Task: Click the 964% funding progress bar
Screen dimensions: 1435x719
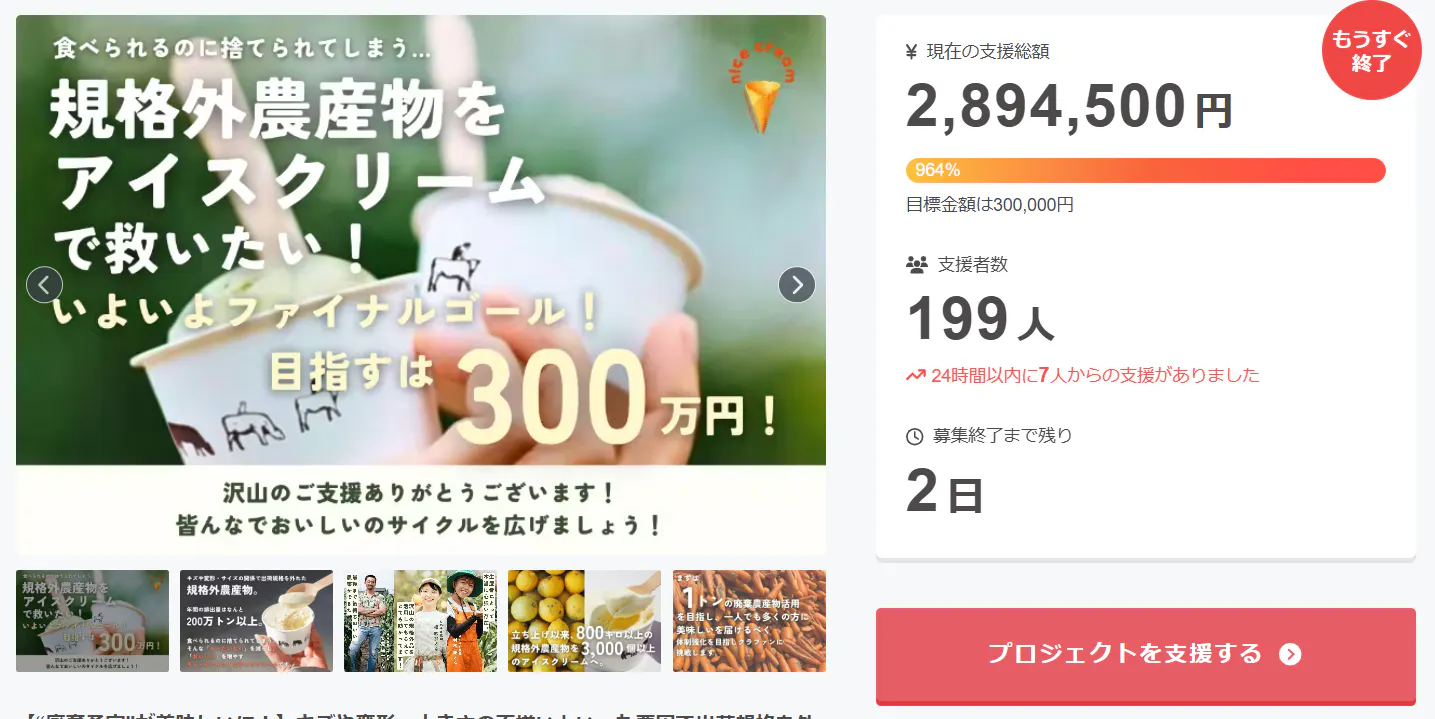Action: point(1145,170)
